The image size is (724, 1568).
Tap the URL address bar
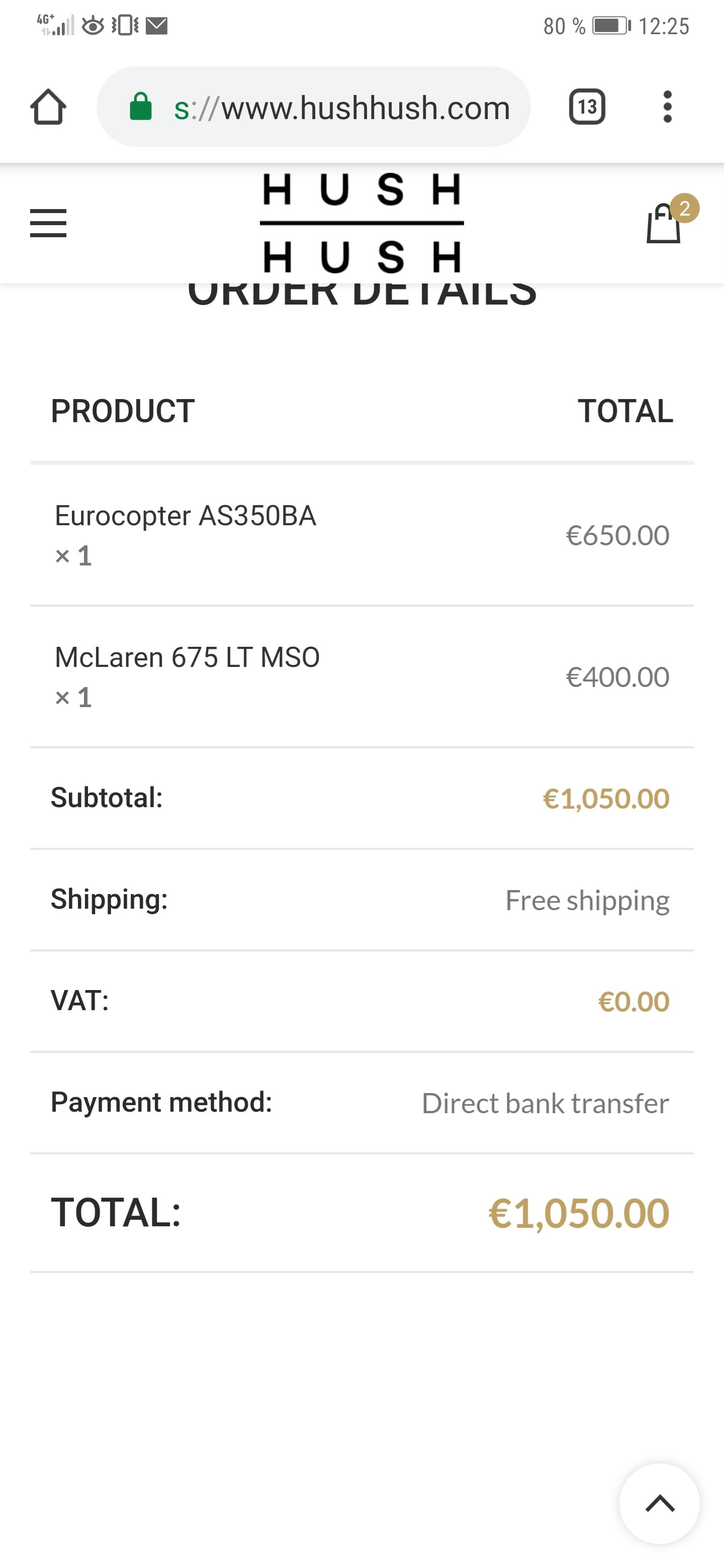point(341,108)
